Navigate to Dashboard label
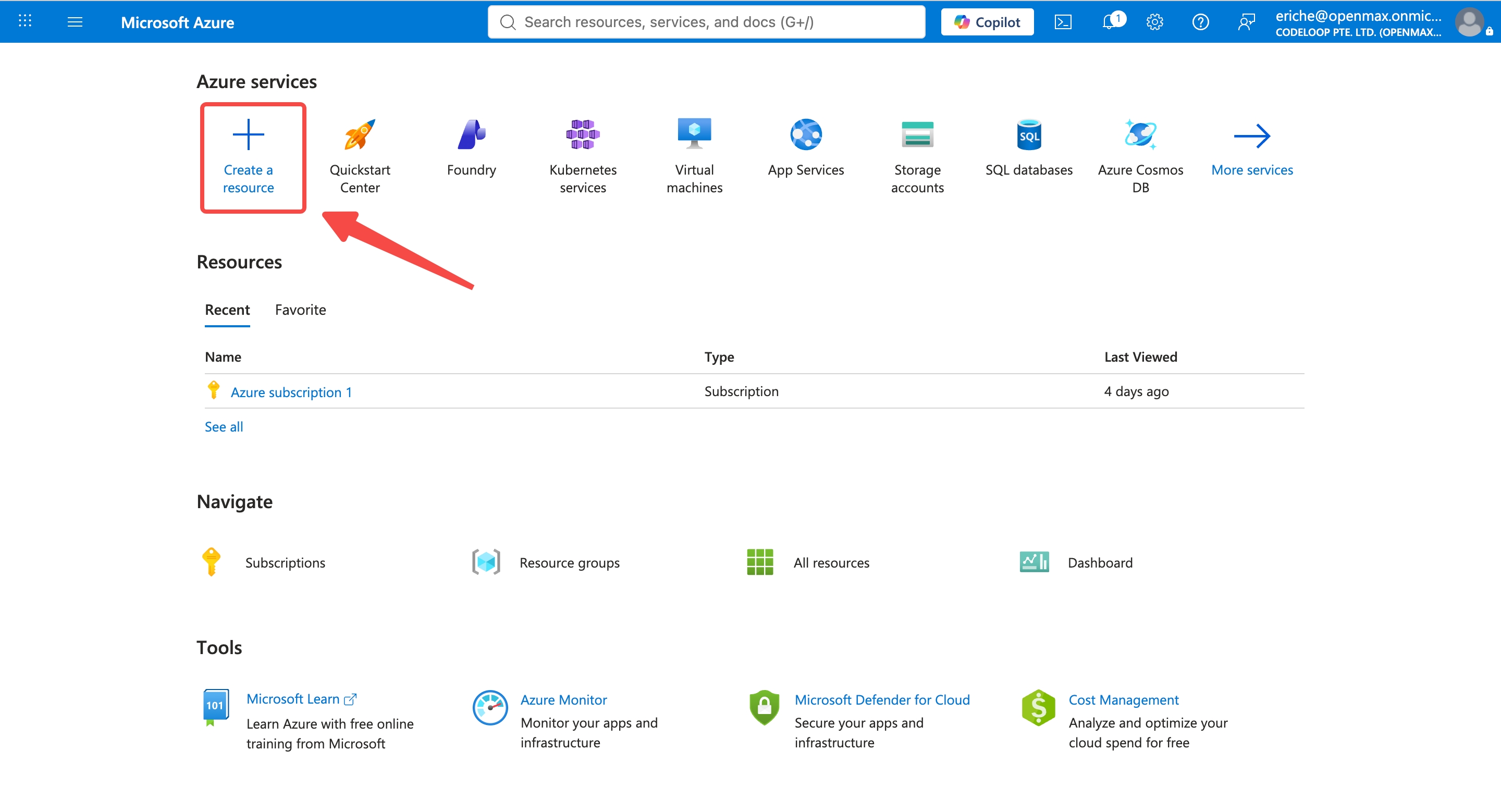 tap(1100, 563)
